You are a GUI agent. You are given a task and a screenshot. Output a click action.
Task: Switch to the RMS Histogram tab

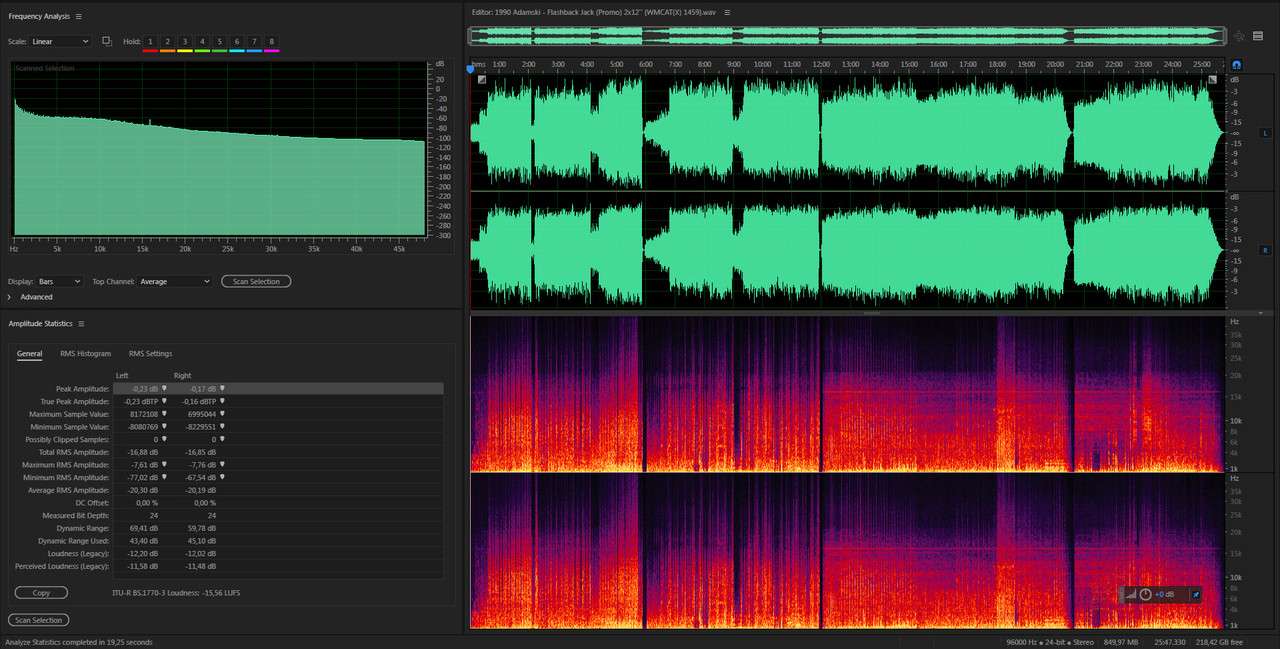point(86,354)
